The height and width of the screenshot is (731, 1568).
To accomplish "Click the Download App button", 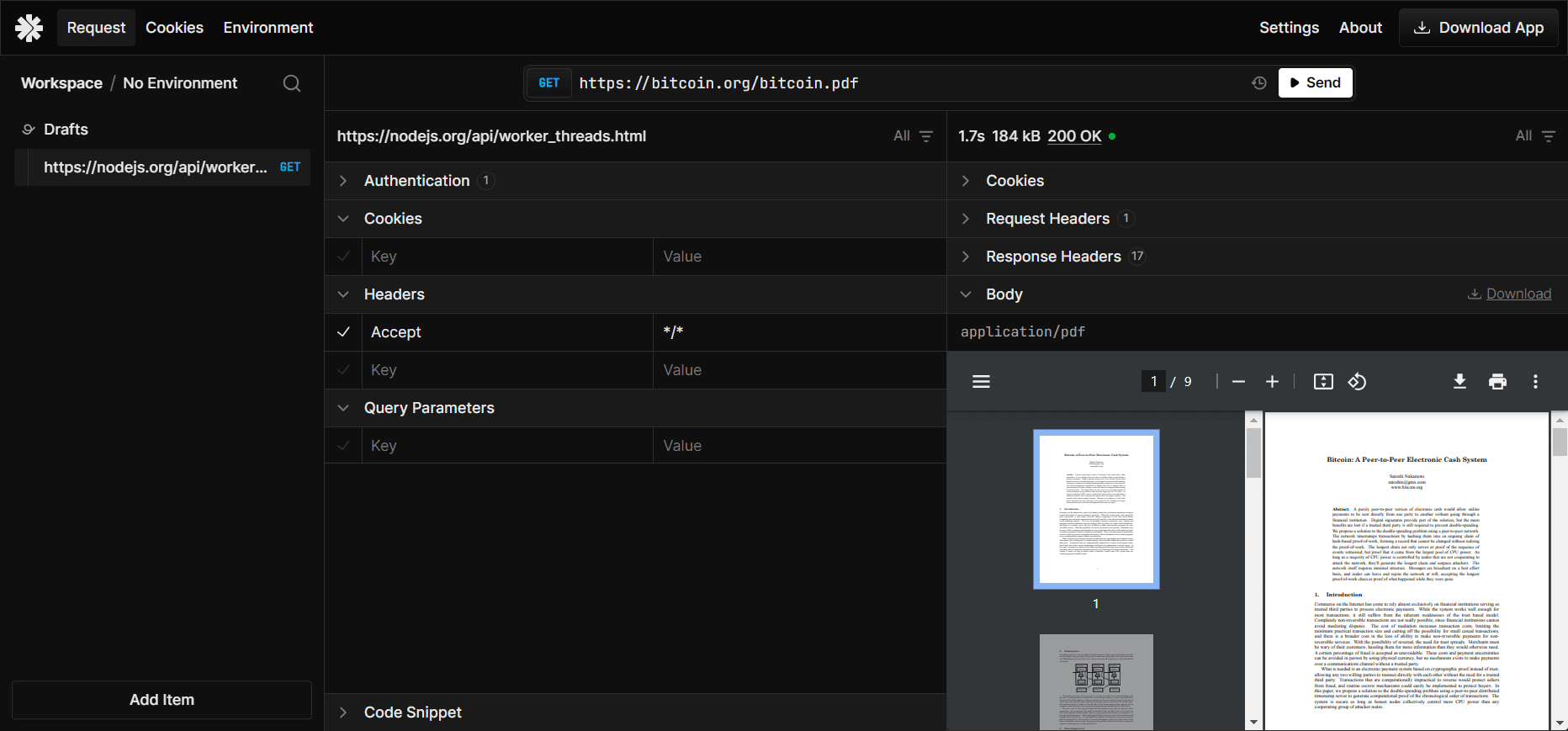I will pos(1479,28).
